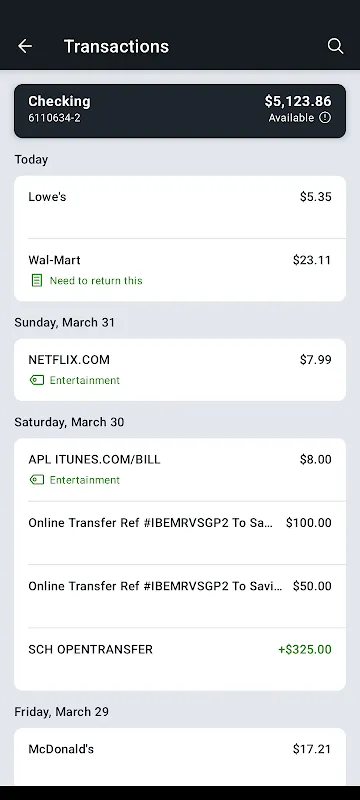360x800 pixels.
Task: Tap Entertainment label under NETFLIX.COM
Action: [x=85, y=380]
